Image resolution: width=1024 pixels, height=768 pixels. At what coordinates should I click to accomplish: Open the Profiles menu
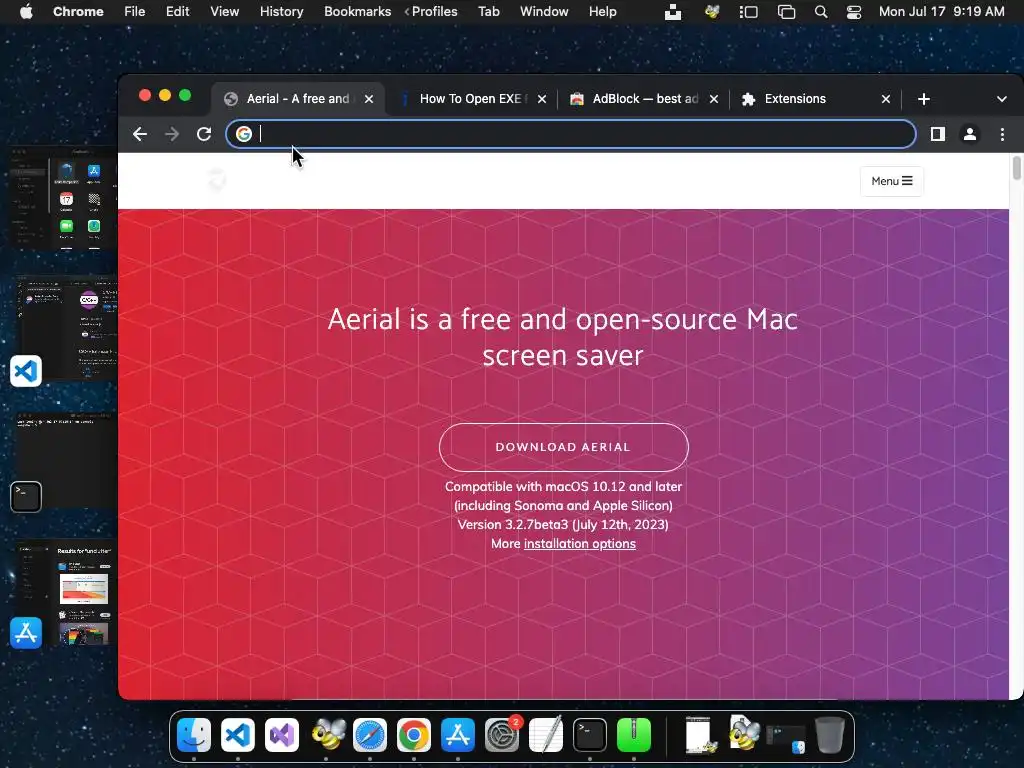pyautogui.click(x=434, y=12)
